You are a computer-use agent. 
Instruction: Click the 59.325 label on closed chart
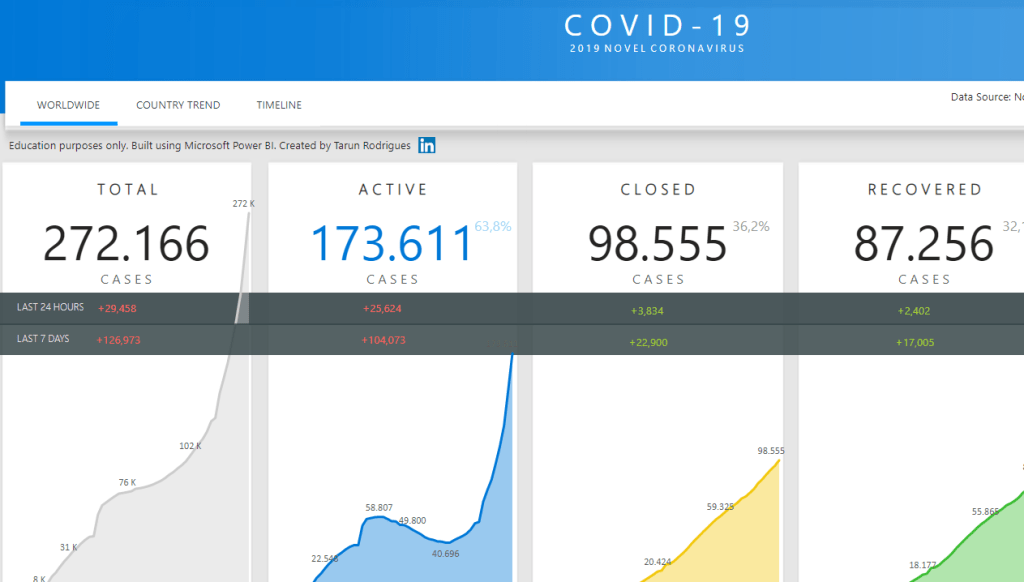(x=720, y=507)
